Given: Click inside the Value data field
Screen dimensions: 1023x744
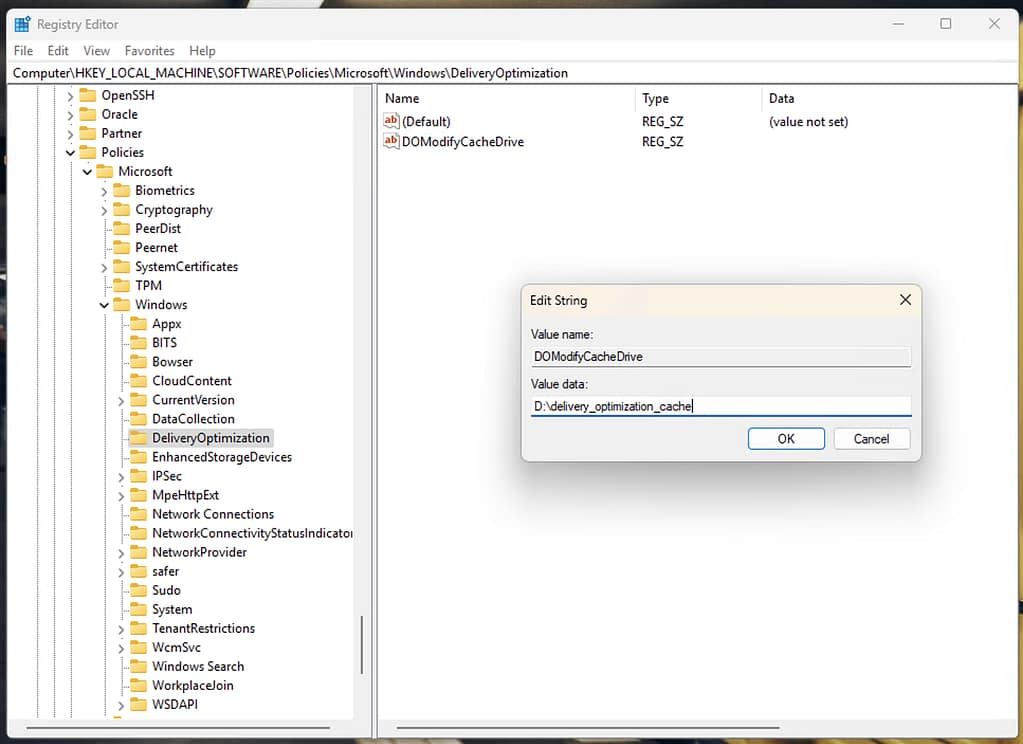Looking at the screenshot, I should pos(720,406).
